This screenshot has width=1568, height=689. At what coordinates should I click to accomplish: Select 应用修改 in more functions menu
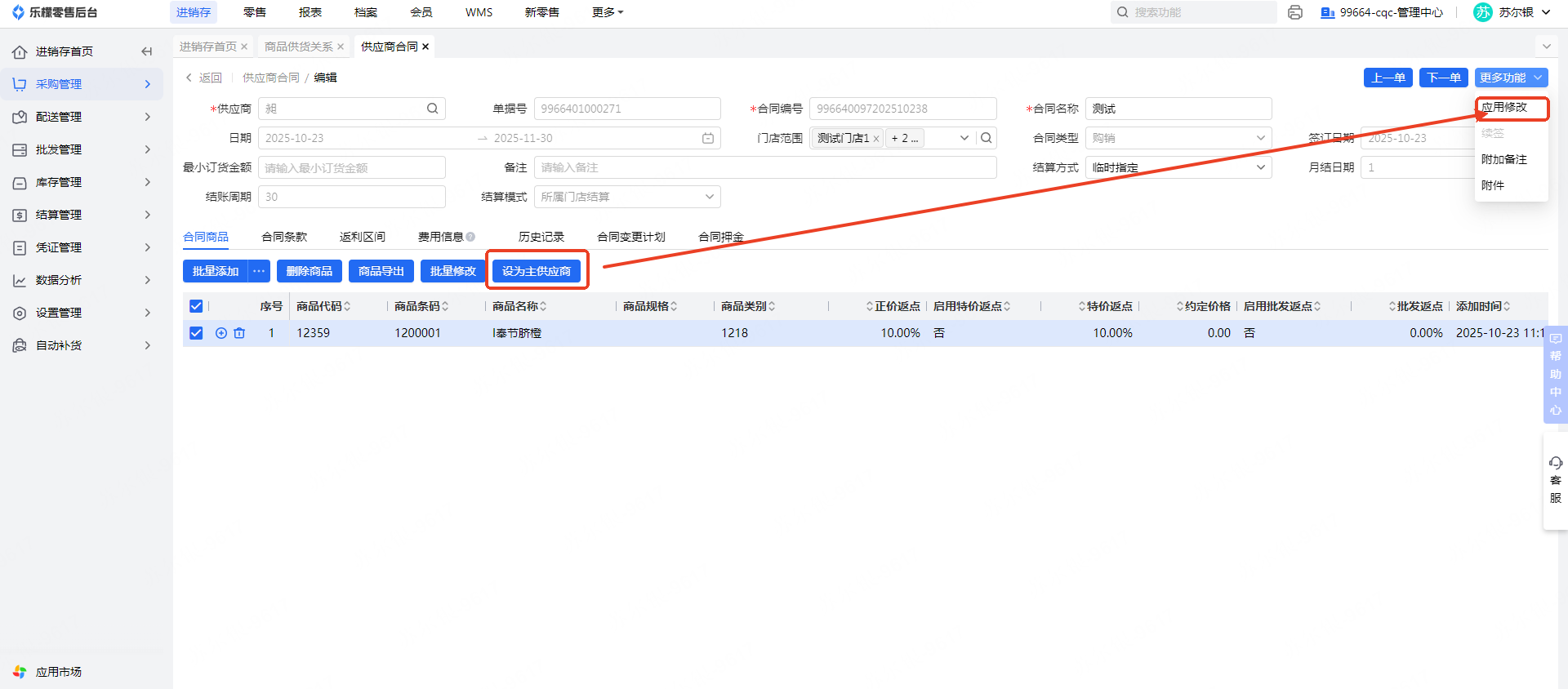click(1504, 107)
